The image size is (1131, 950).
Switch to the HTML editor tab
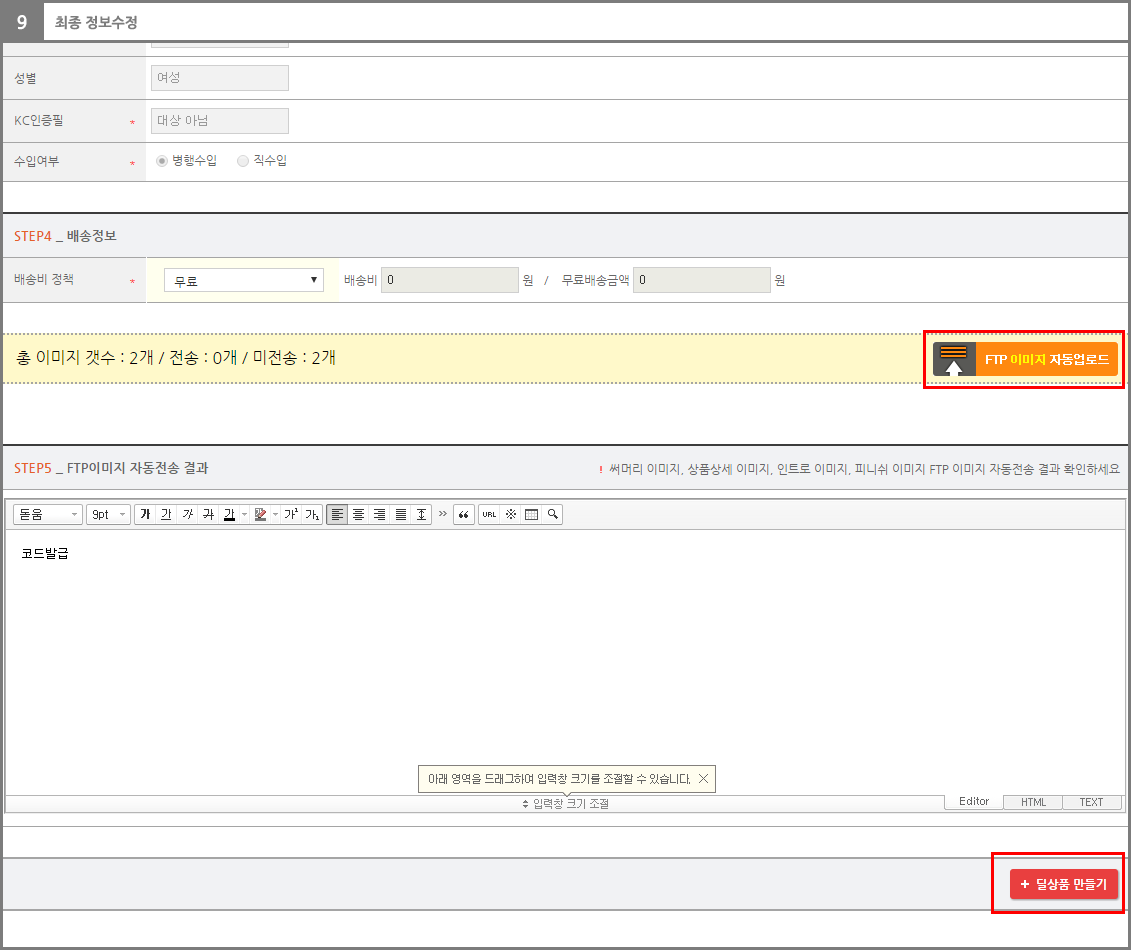tap(1033, 802)
